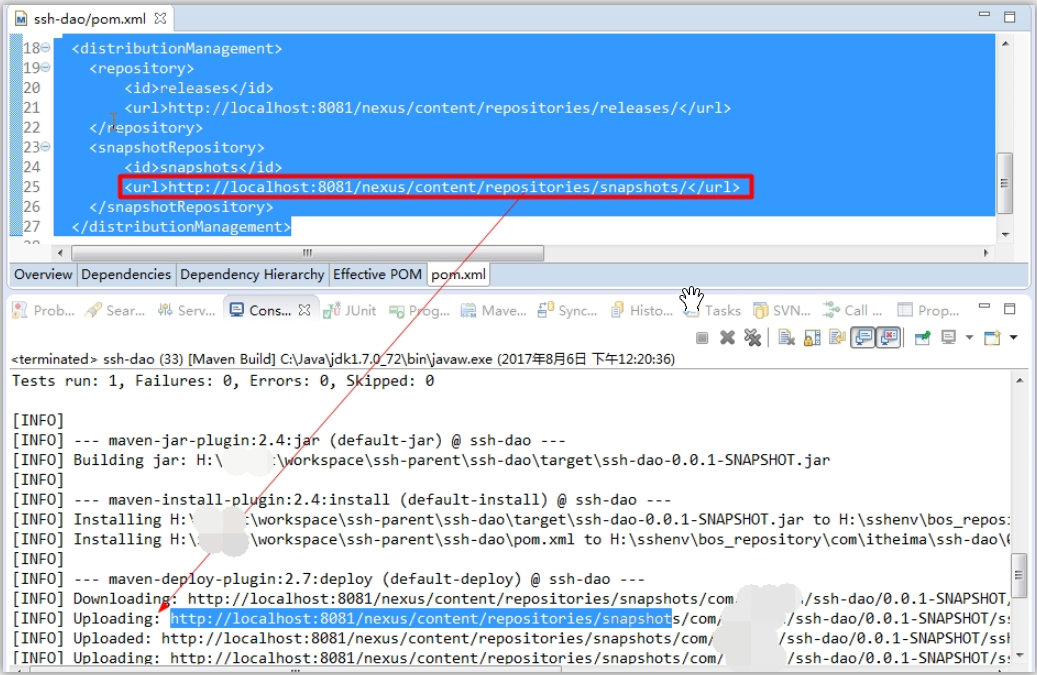1037x675 pixels.
Task: Open the Display Selected Console dropdown arrow
Action: click(x=970, y=338)
